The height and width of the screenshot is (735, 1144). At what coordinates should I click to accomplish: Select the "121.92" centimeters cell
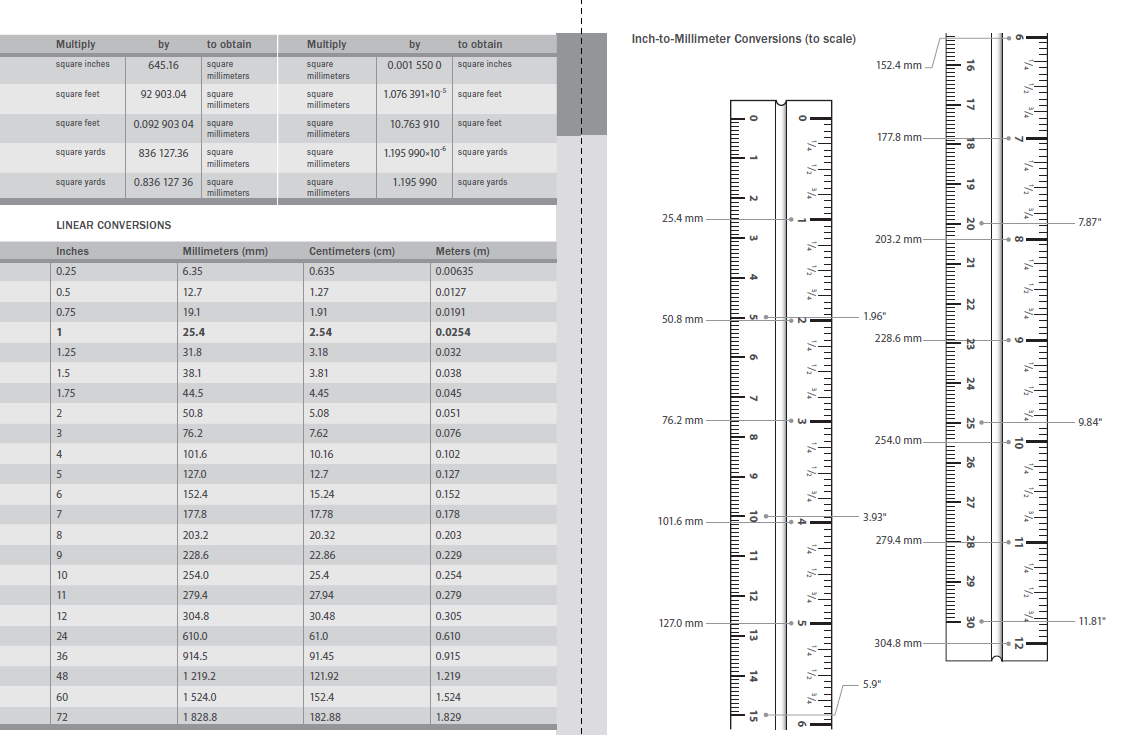(324, 677)
